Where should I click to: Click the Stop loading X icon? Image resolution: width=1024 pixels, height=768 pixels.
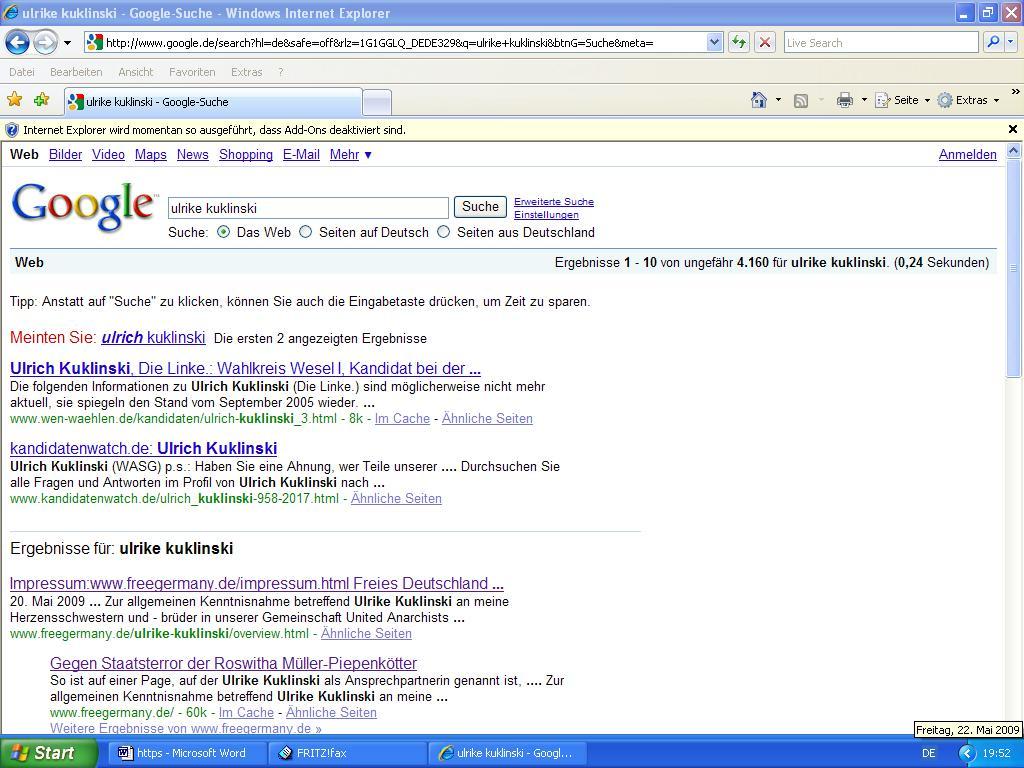765,43
